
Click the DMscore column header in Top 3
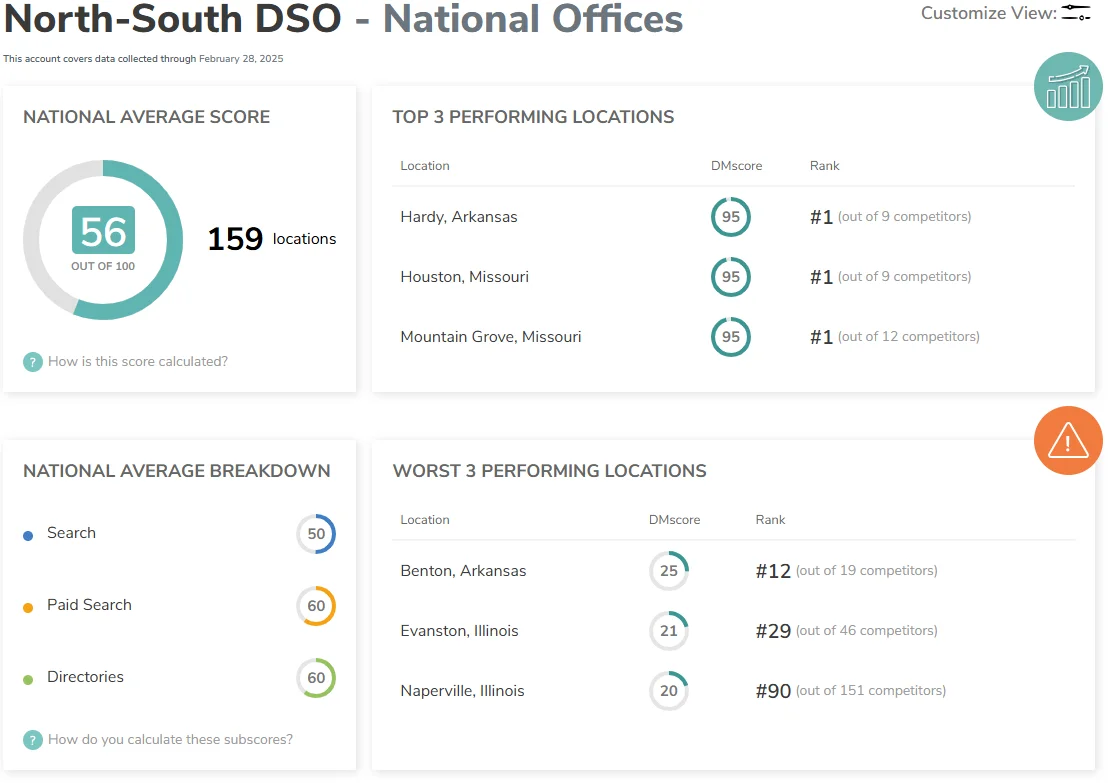tap(736, 166)
